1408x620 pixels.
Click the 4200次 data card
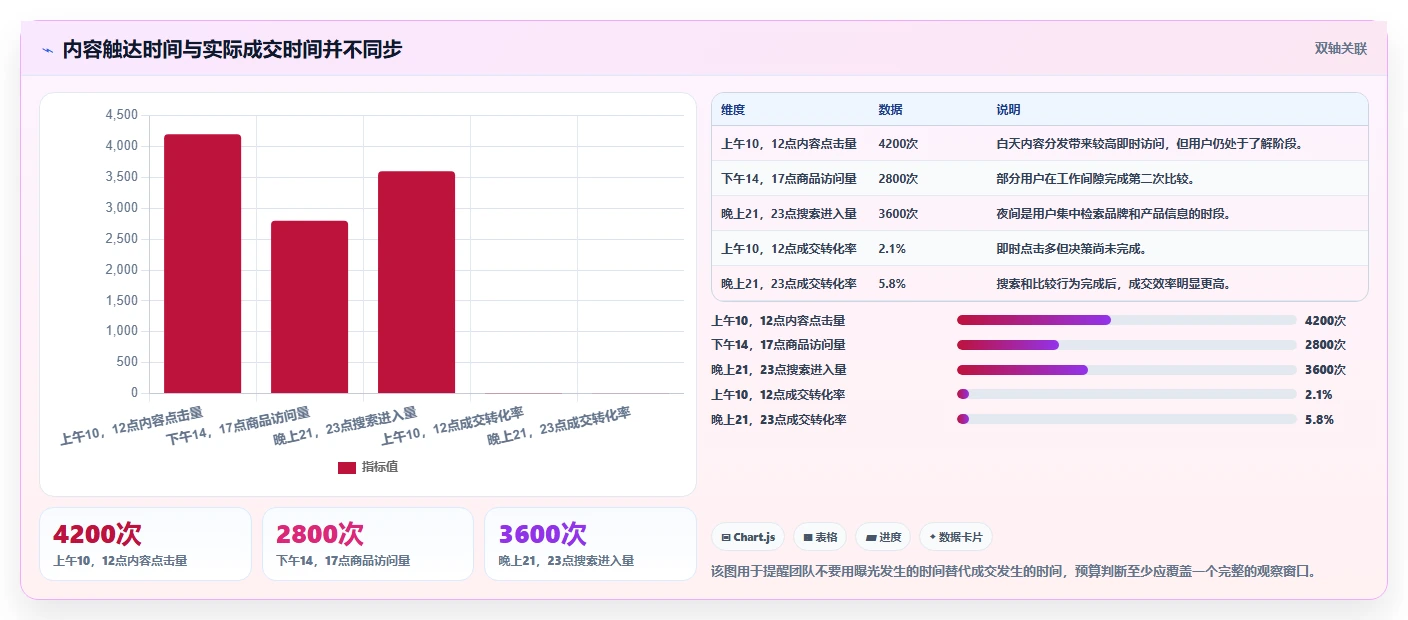146,544
